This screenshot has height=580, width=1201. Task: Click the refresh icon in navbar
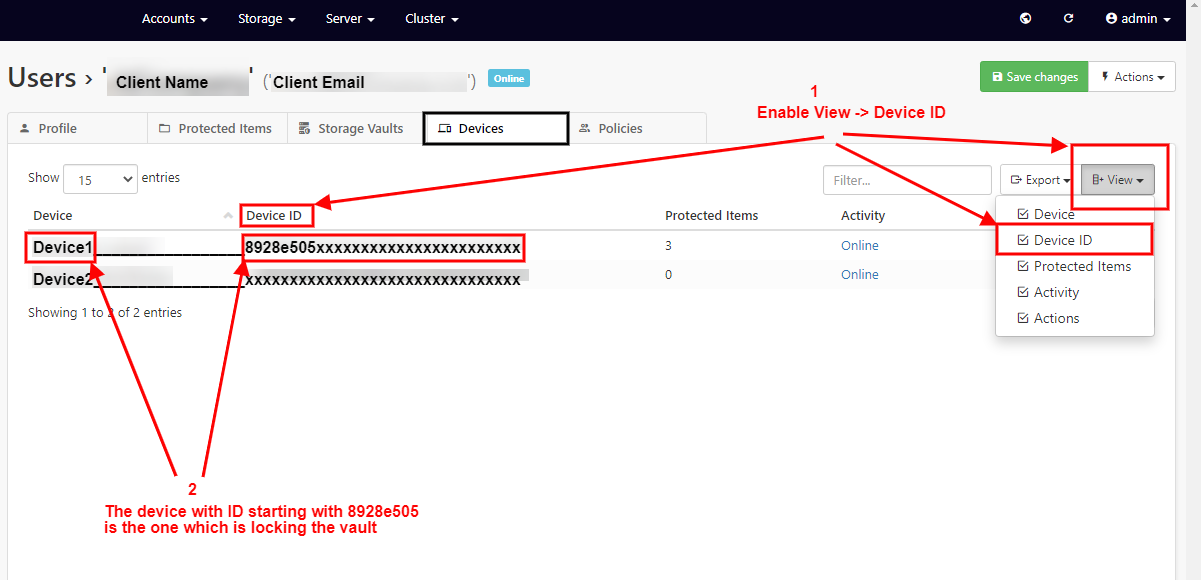(1068, 19)
